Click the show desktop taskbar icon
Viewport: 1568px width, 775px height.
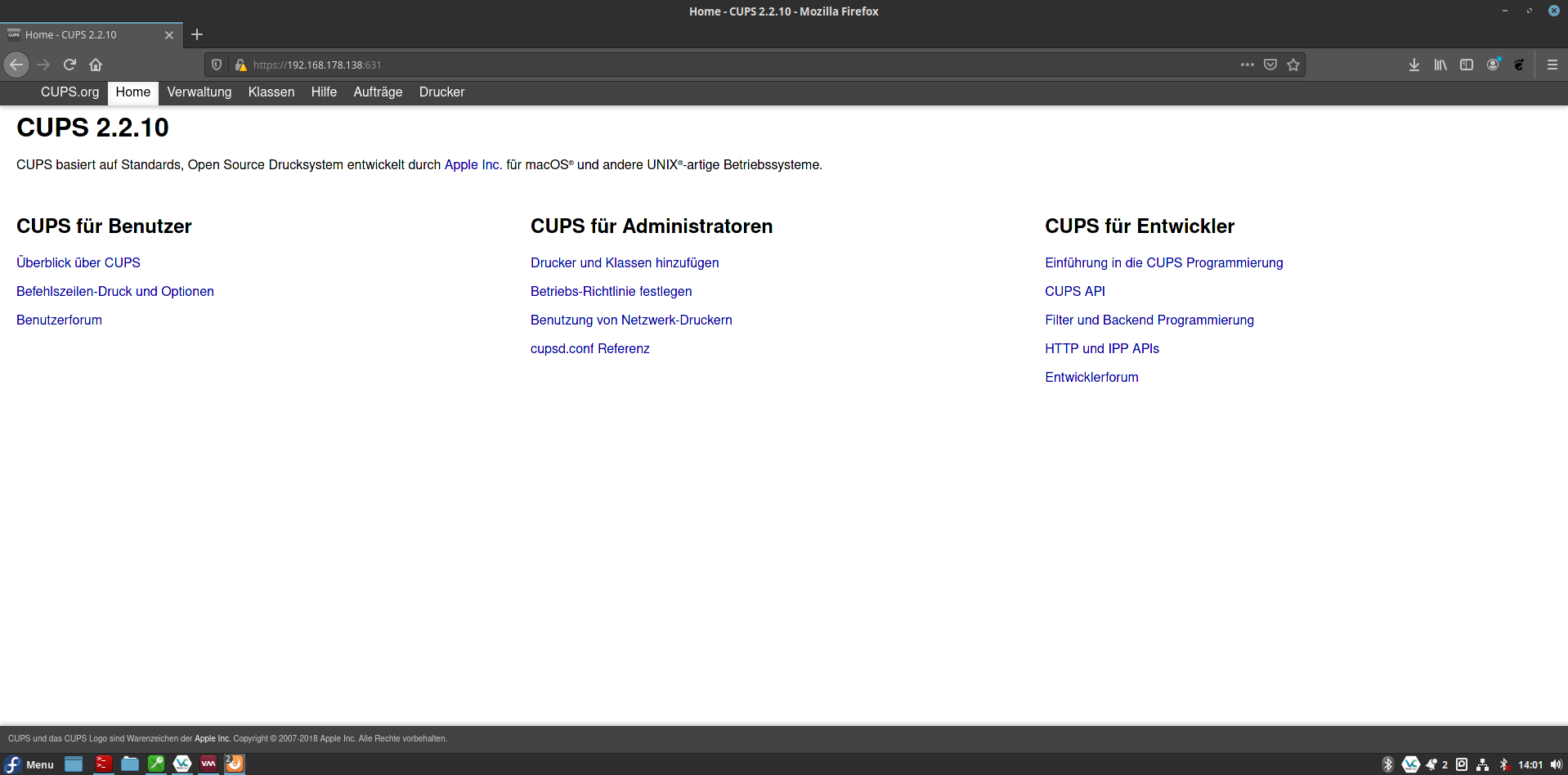point(74,764)
